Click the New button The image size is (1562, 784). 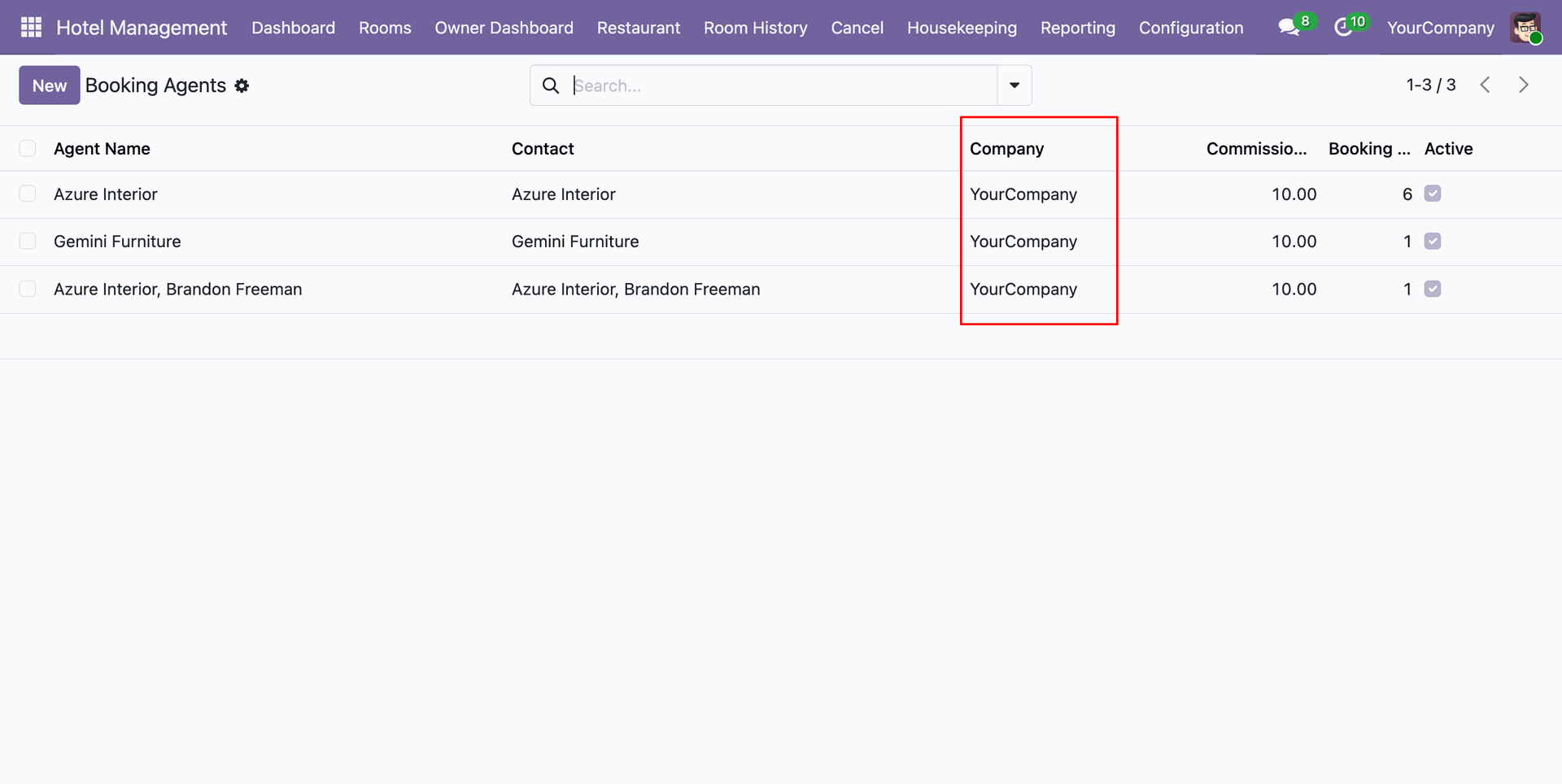click(50, 85)
